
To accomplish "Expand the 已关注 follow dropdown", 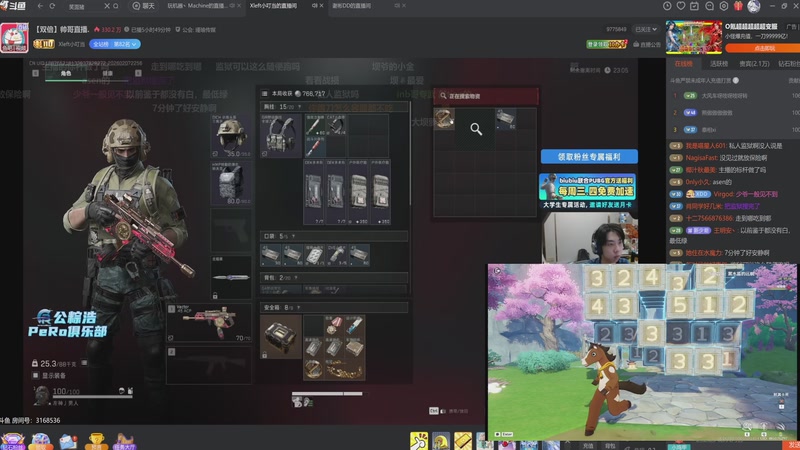I will pos(645,30).
